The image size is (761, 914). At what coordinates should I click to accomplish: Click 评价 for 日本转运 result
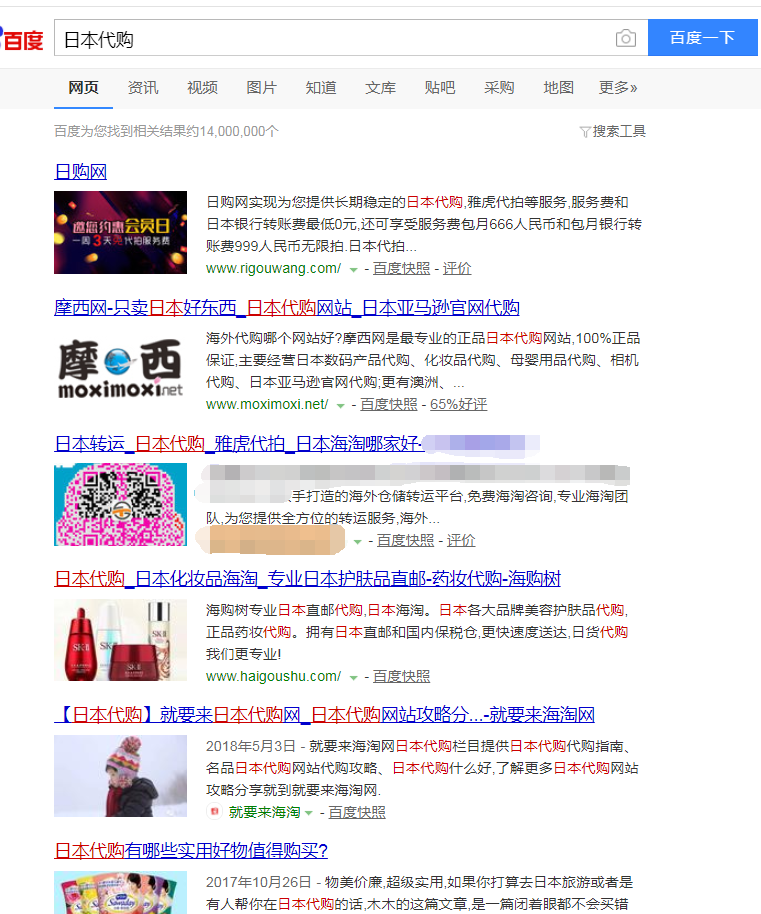pyautogui.click(x=461, y=540)
